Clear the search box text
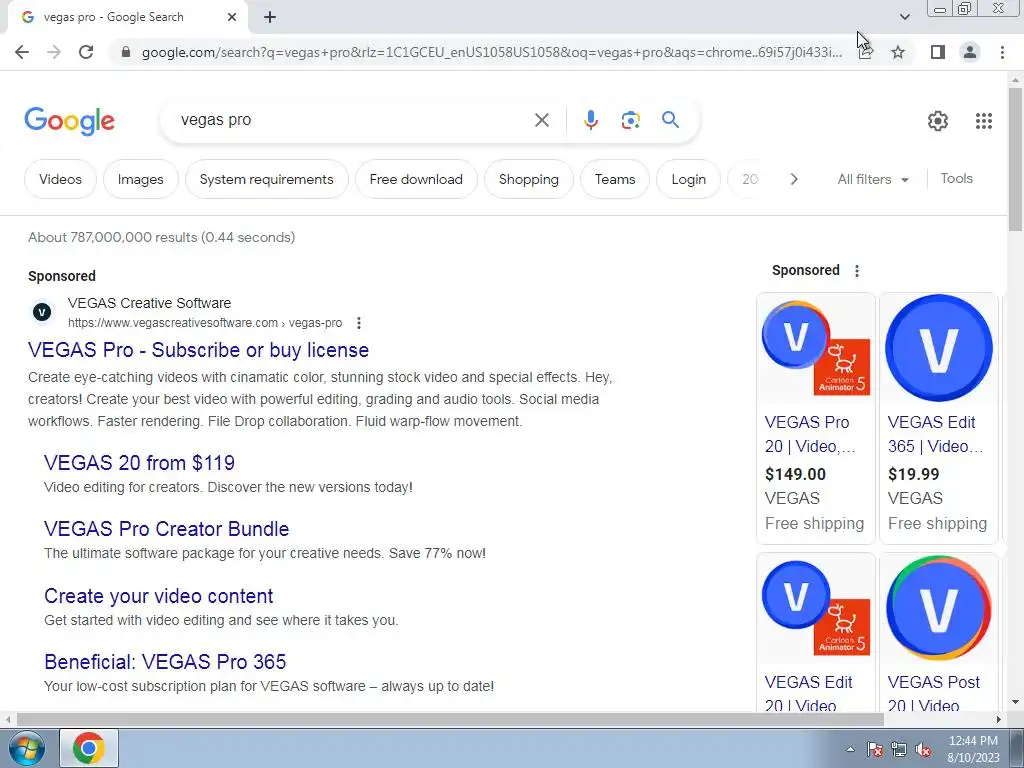Viewport: 1024px width, 768px height. pyautogui.click(x=541, y=120)
